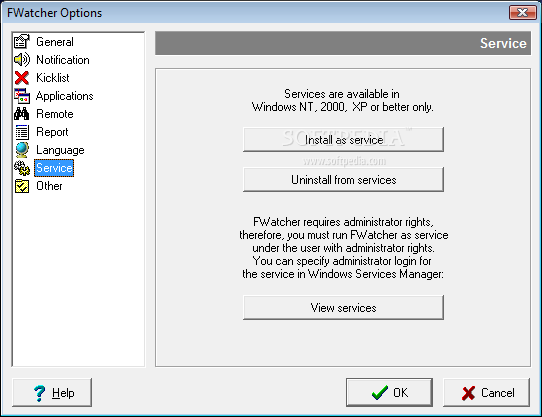The width and height of the screenshot is (542, 417).
Task: Select Kicklist in the options list
Action: pos(53,78)
